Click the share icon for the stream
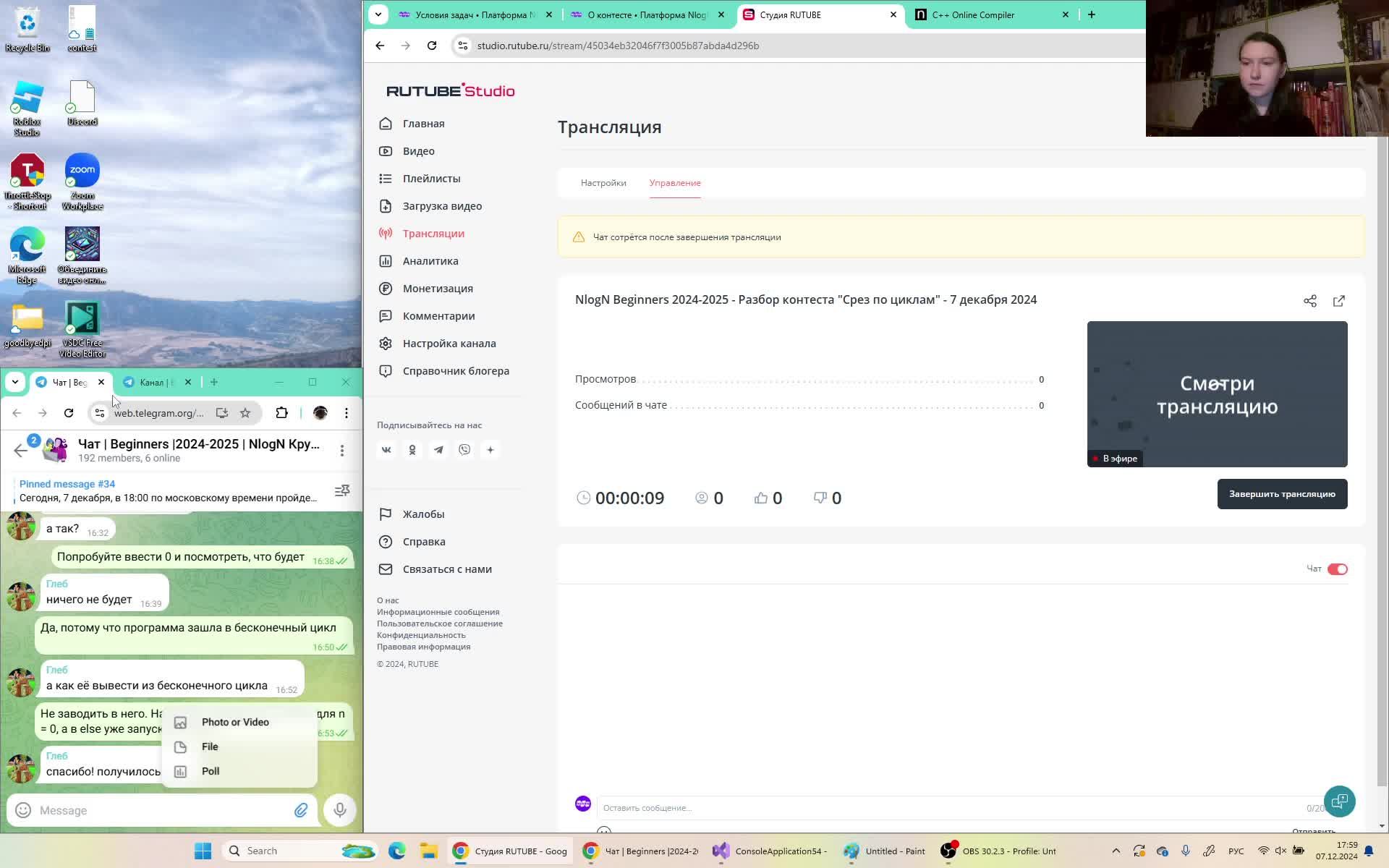The width and height of the screenshot is (1389, 868). 1309,301
